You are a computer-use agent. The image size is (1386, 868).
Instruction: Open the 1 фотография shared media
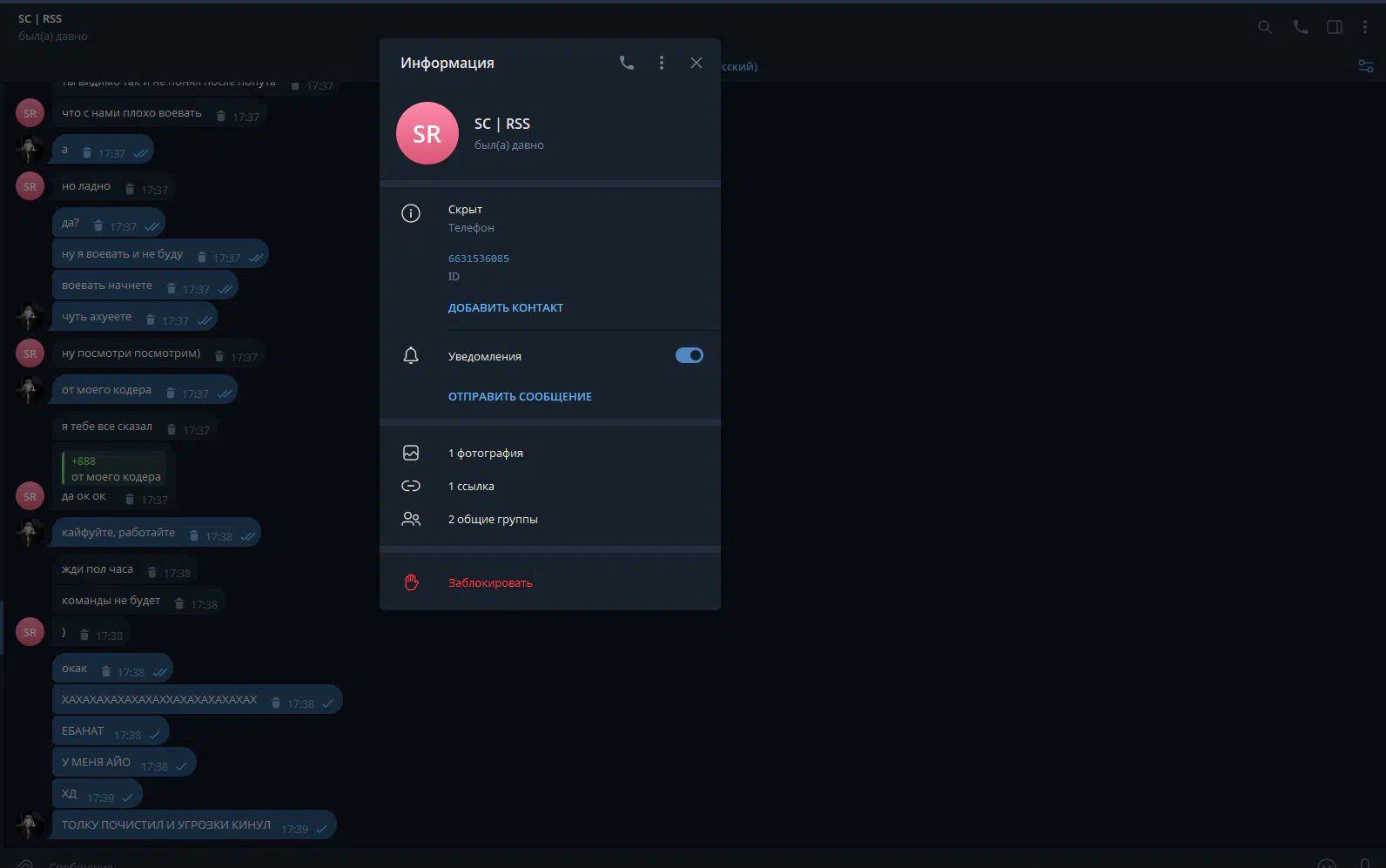pos(486,454)
